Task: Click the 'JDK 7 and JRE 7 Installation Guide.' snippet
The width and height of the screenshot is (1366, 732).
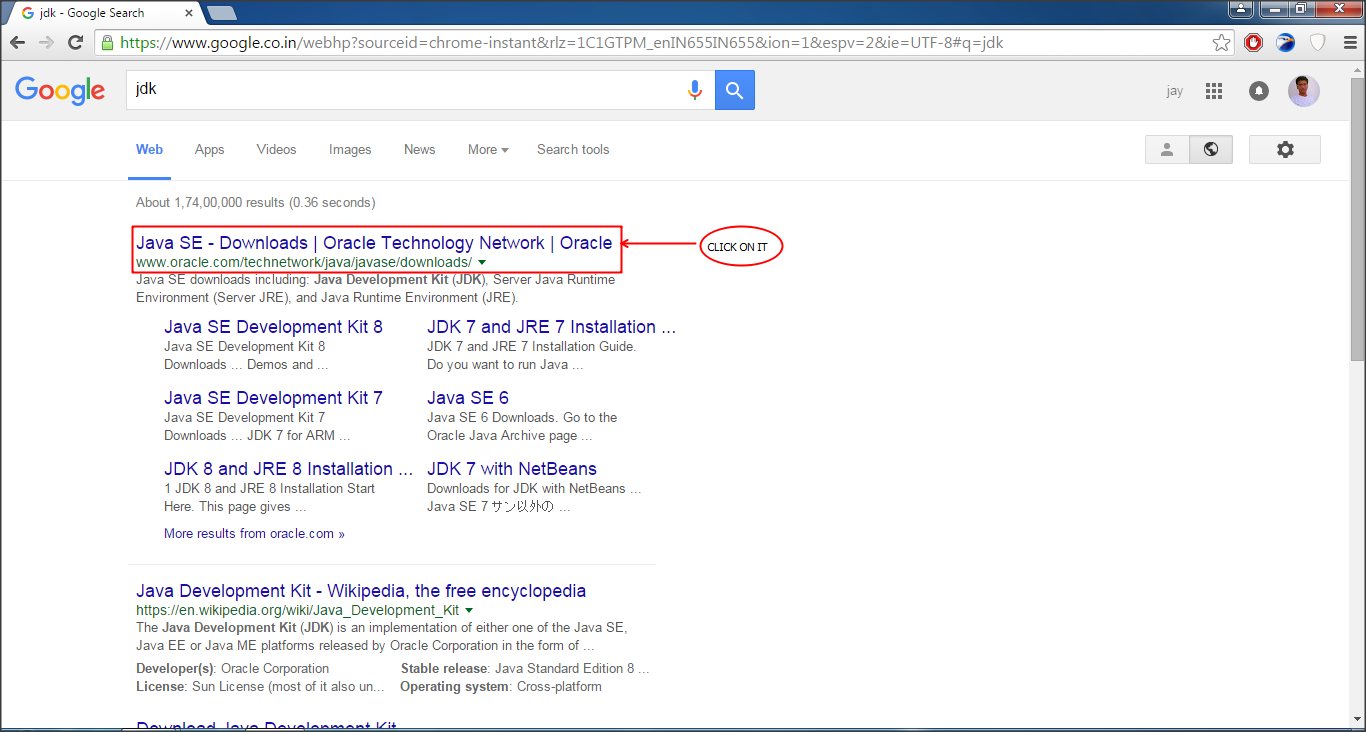Action: 532,347
